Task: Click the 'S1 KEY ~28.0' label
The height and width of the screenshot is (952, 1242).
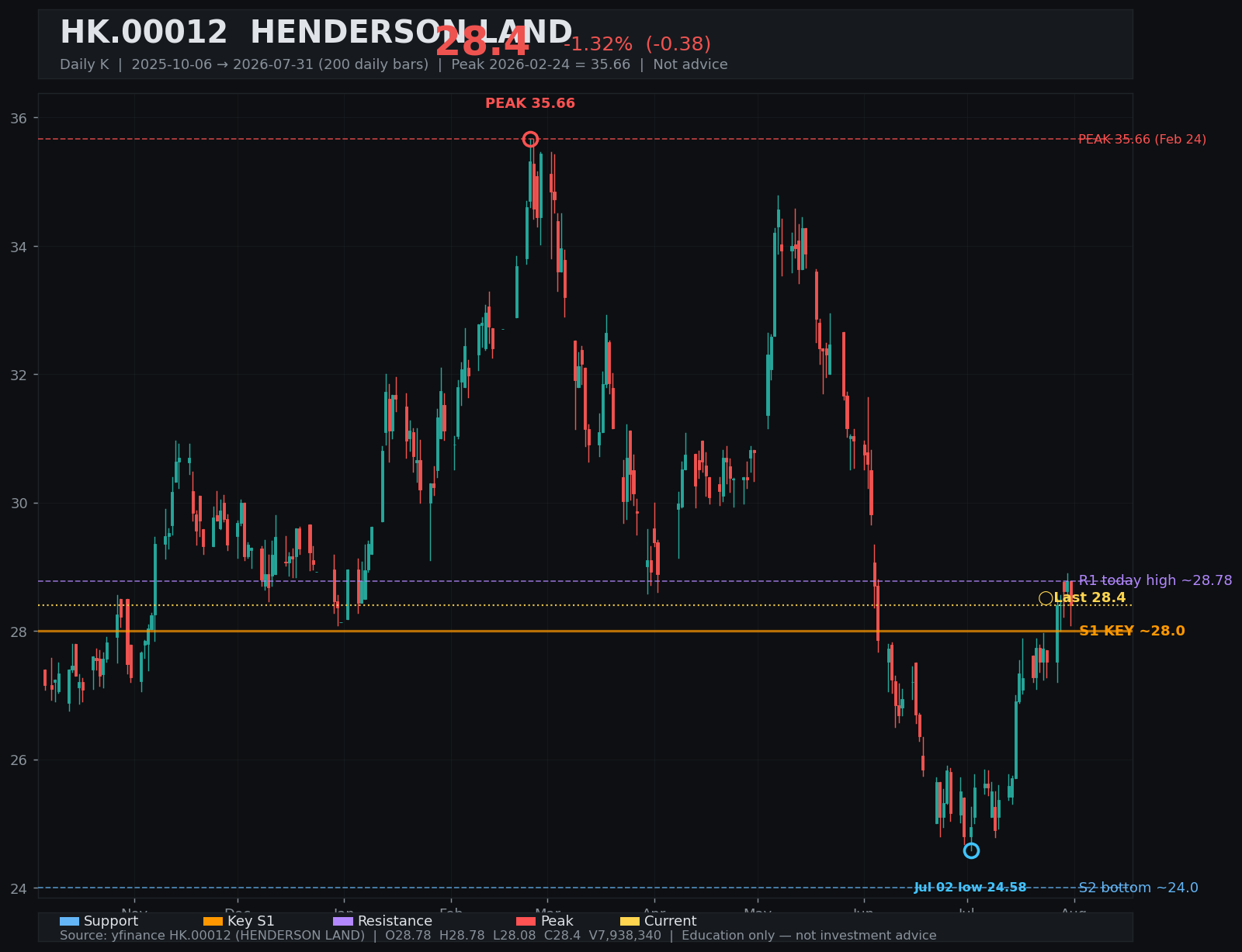Action: [x=1132, y=631]
